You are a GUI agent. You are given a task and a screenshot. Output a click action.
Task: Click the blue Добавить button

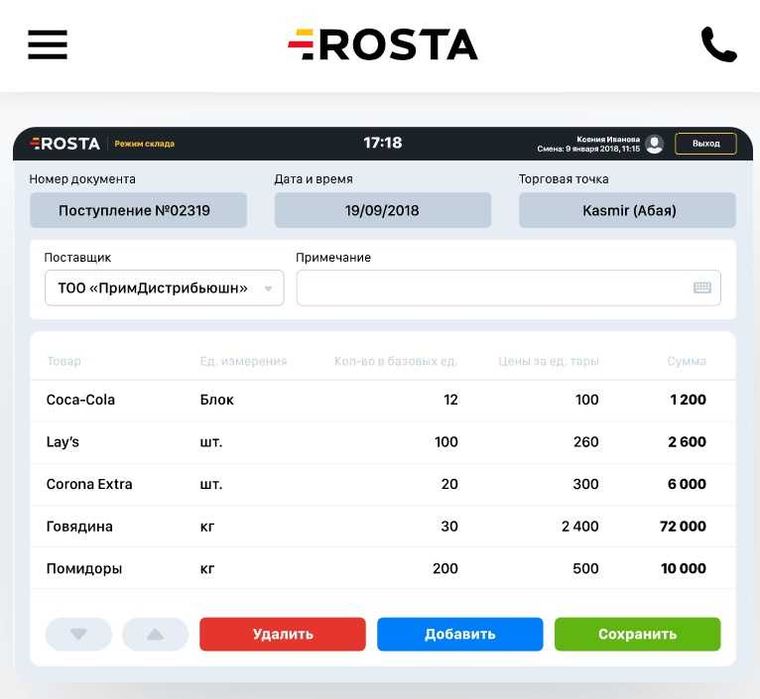point(460,634)
